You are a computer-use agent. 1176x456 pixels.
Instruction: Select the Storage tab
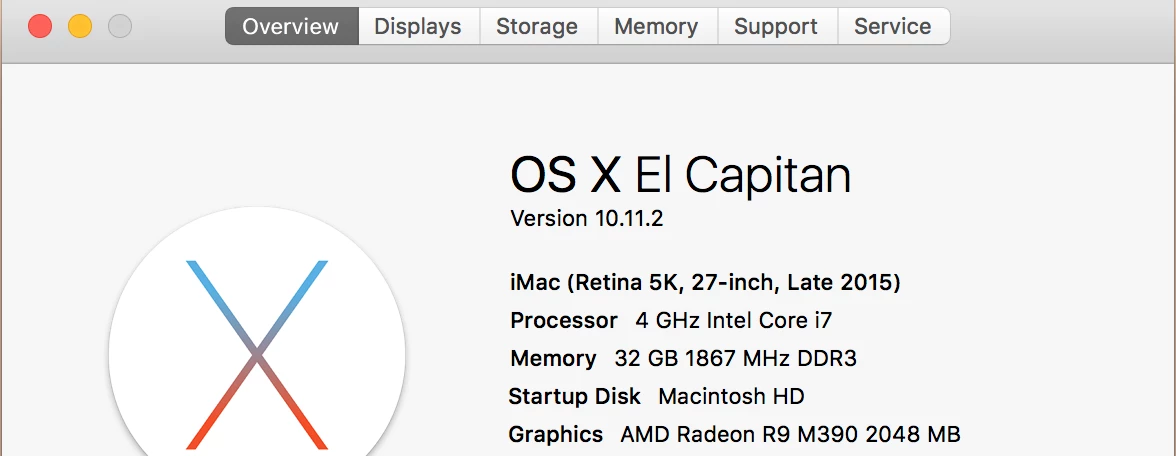(x=537, y=27)
